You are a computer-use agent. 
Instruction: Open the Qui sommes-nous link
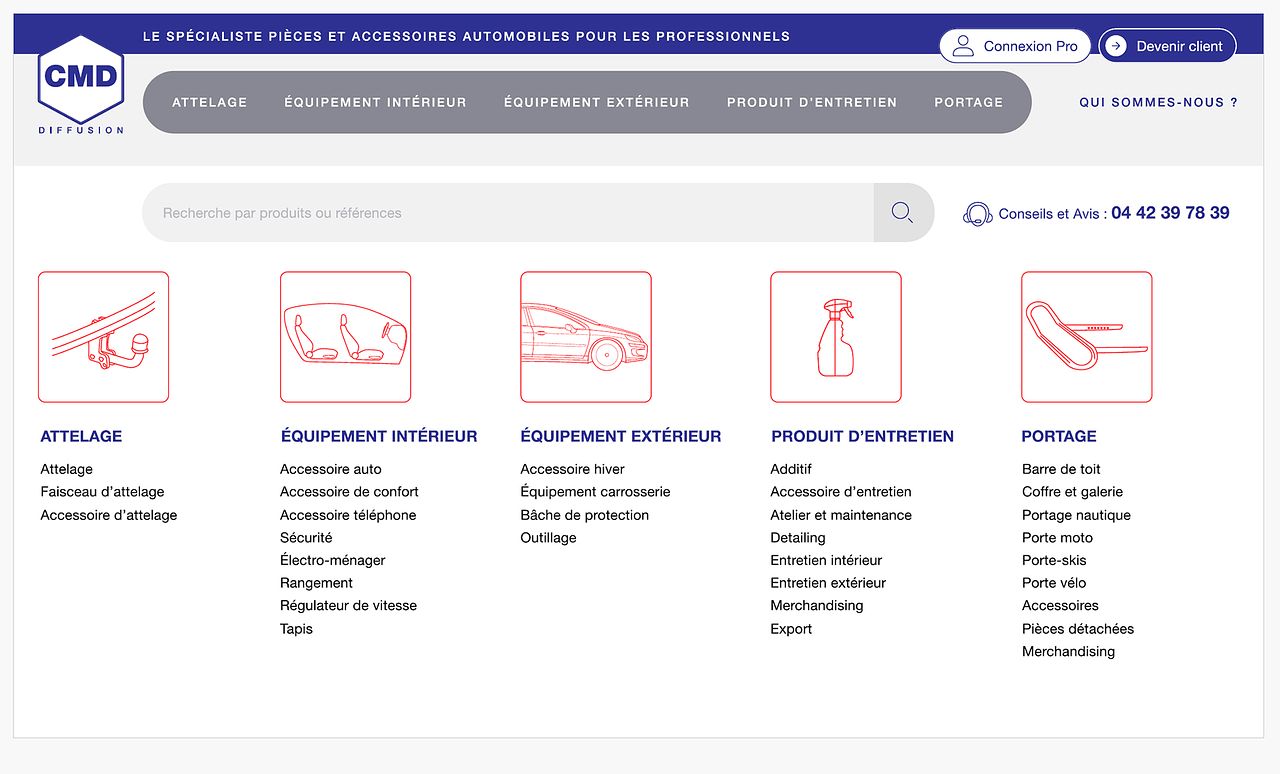tap(1158, 102)
